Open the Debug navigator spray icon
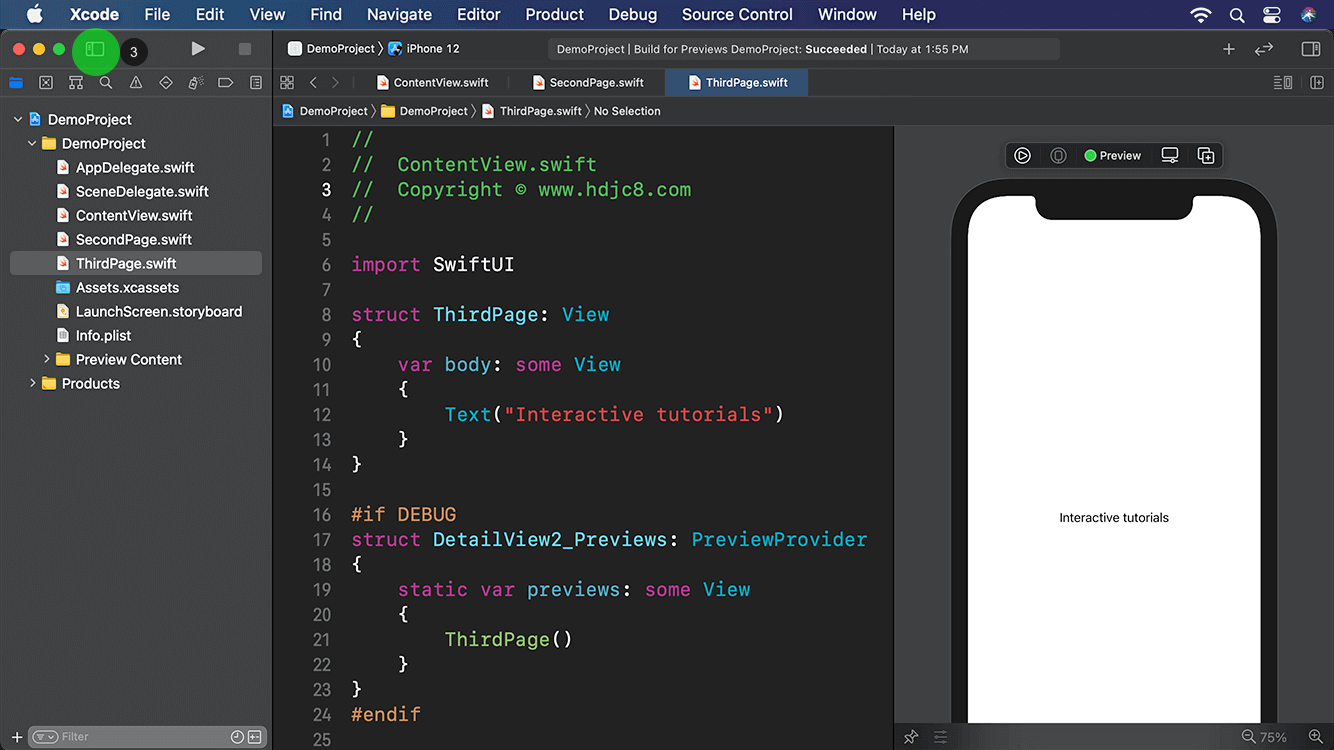Image resolution: width=1334 pixels, height=750 pixels. (196, 83)
